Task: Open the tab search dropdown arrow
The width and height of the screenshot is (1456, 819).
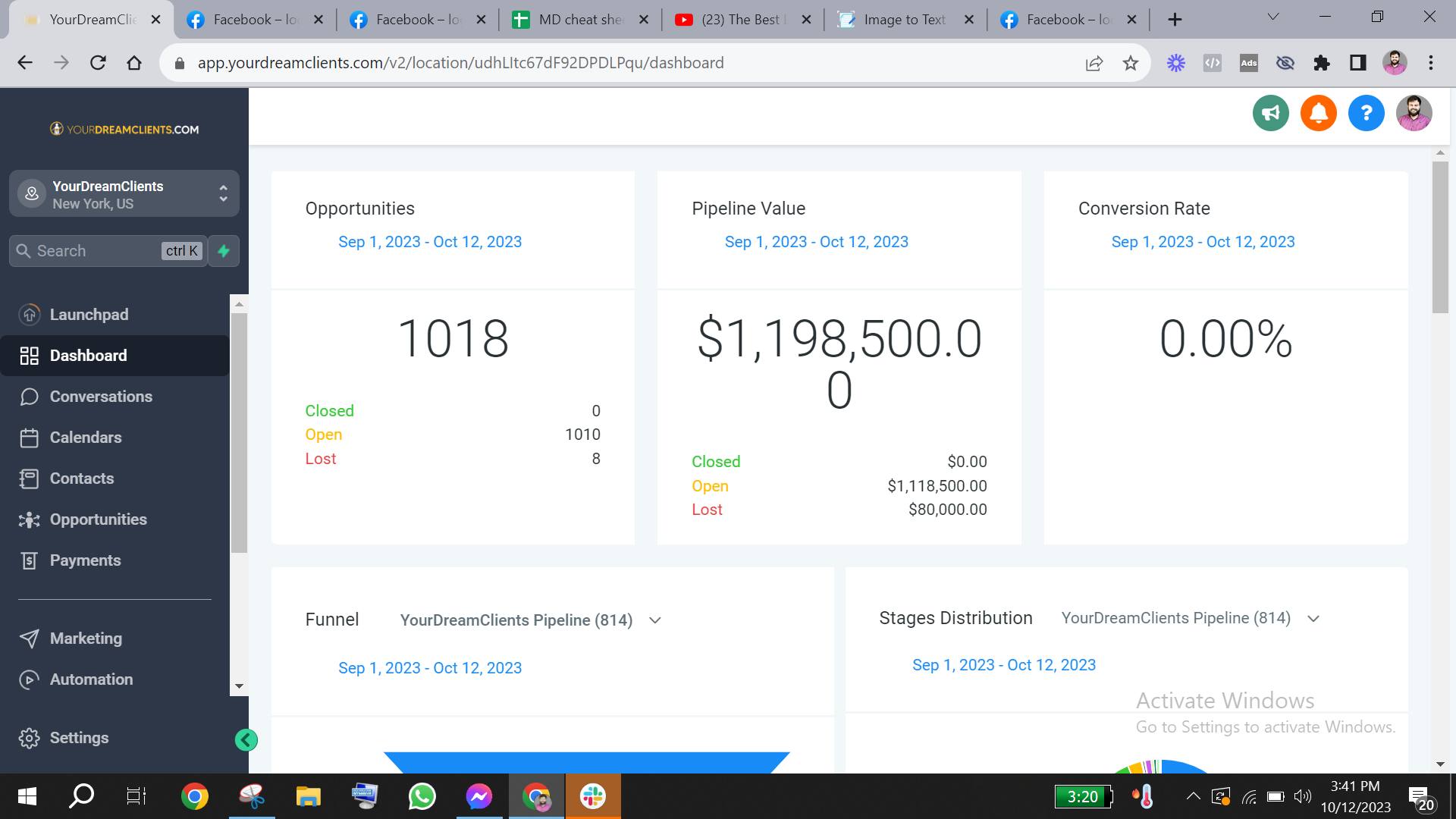Action: click(1273, 17)
